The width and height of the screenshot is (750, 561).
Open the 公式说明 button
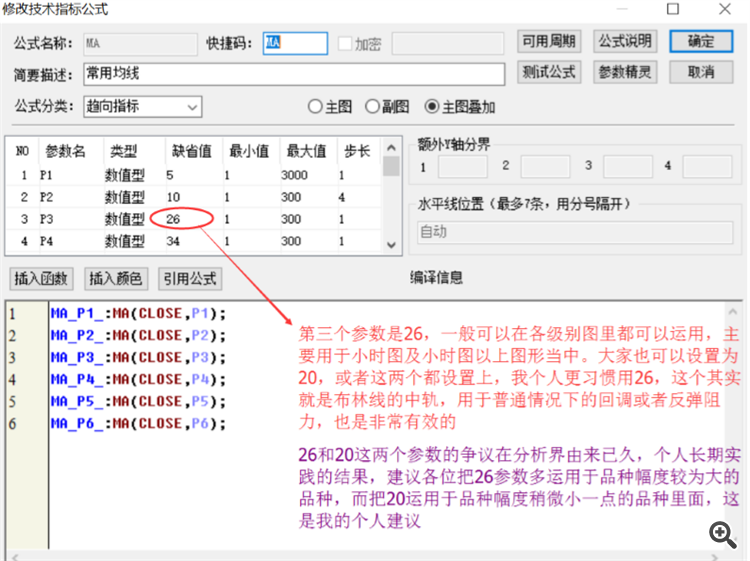tap(625, 41)
